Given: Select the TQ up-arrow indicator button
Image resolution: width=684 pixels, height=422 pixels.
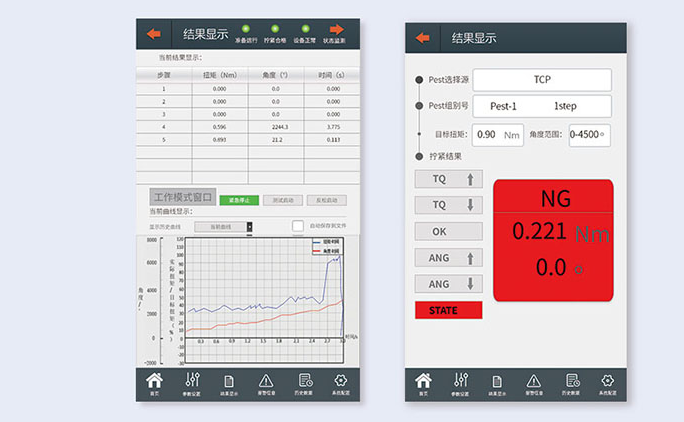Looking at the screenshot, I should coord(448,179).
